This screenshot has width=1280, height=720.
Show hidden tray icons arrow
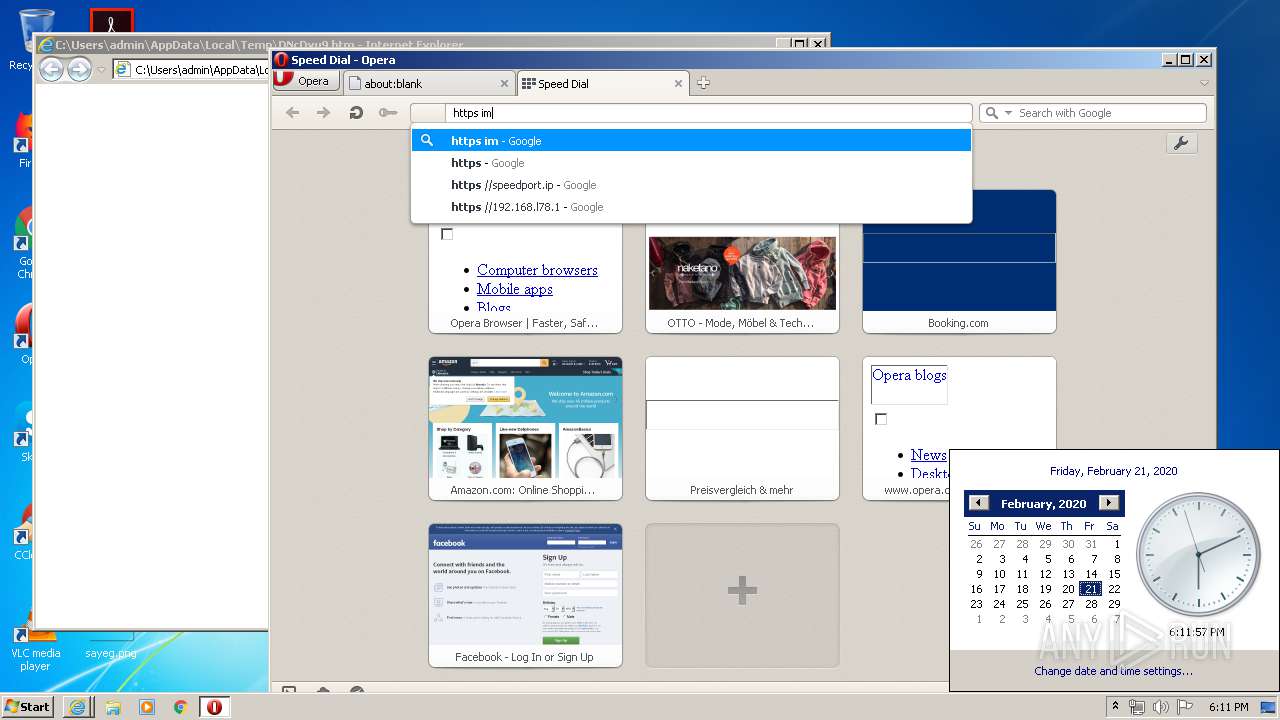coord(1116,707)
